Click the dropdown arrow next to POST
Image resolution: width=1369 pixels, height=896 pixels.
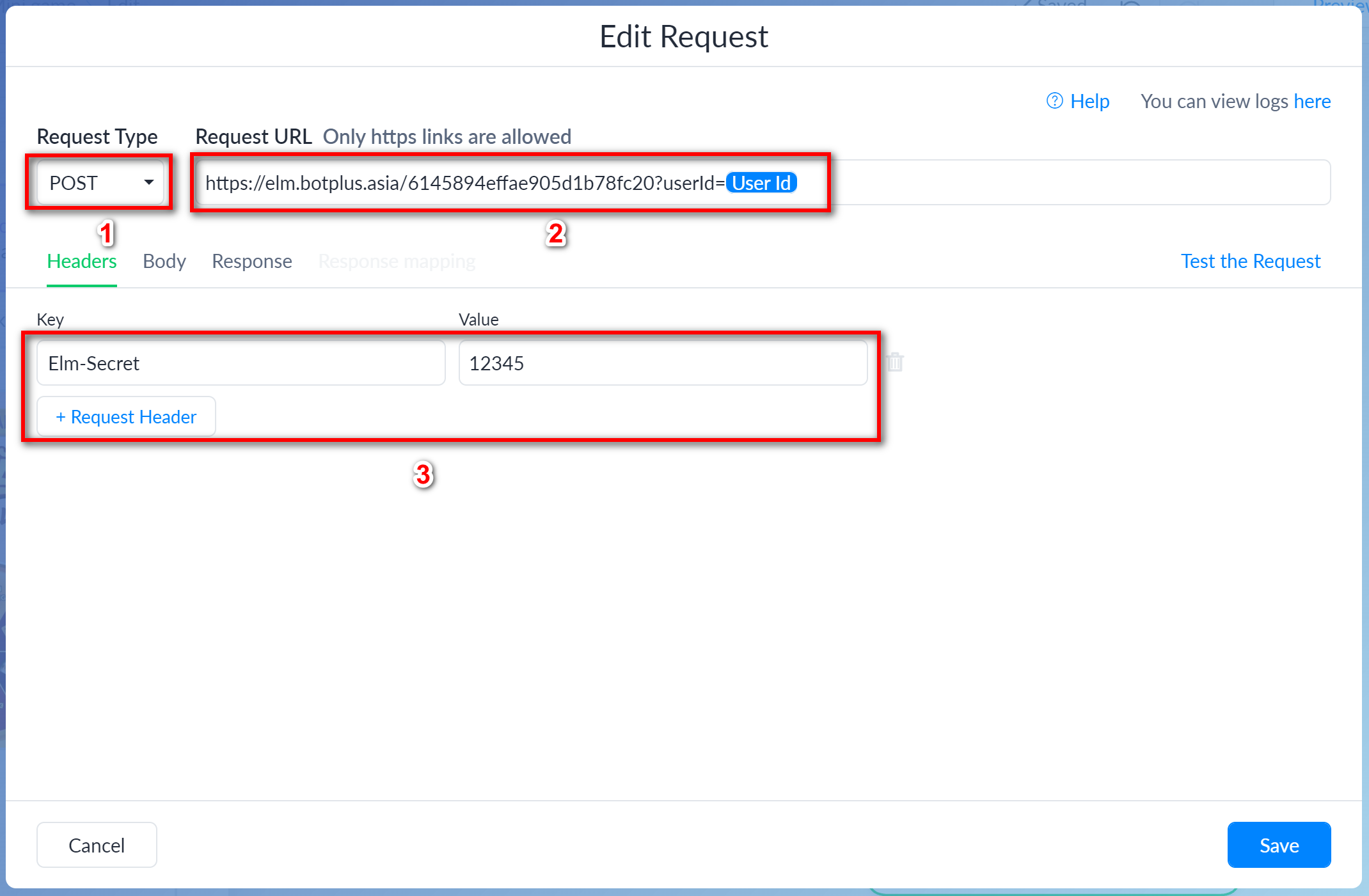coord(149,183)
